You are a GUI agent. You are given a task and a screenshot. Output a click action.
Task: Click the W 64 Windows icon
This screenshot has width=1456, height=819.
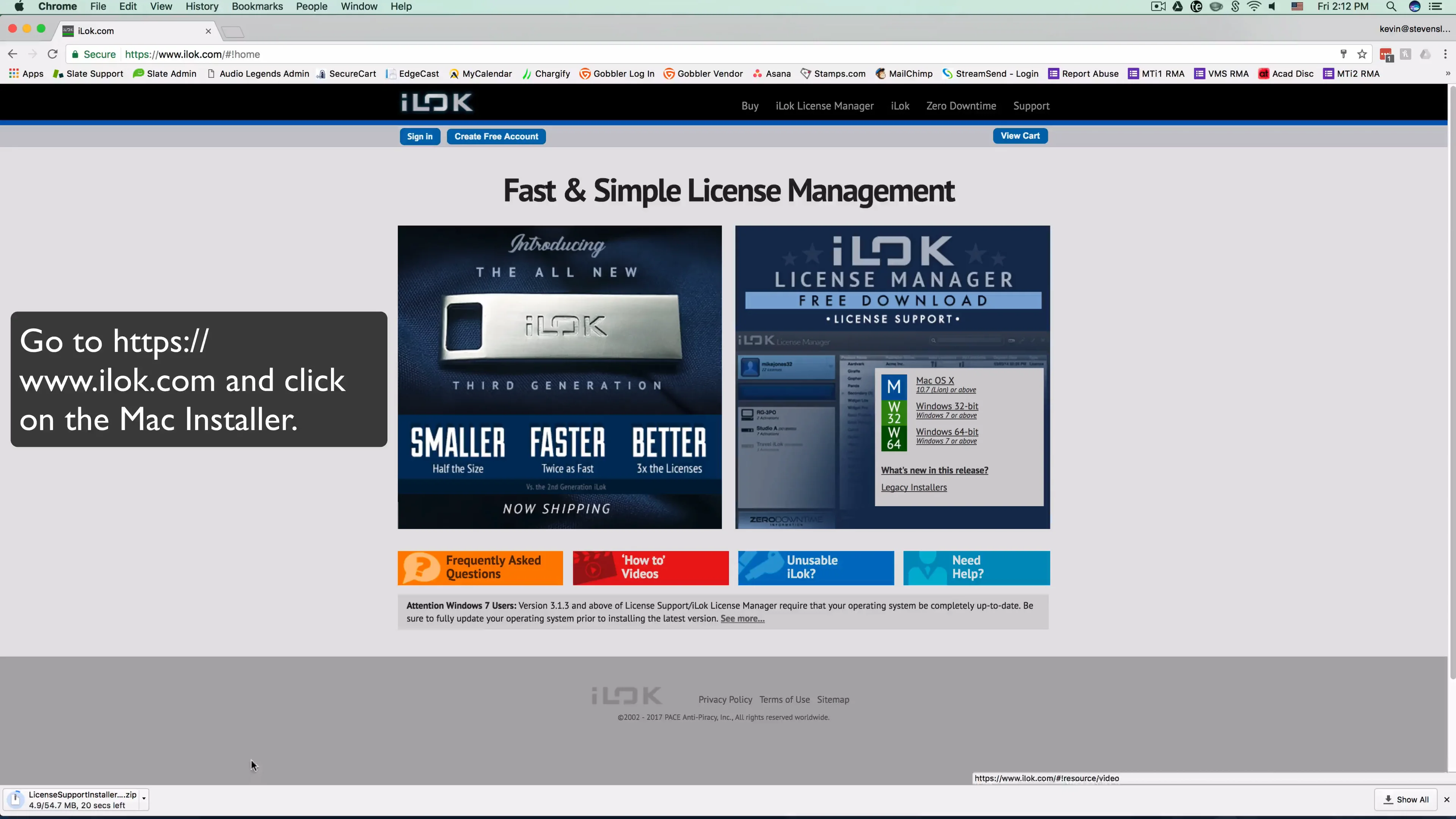point(894,438)
